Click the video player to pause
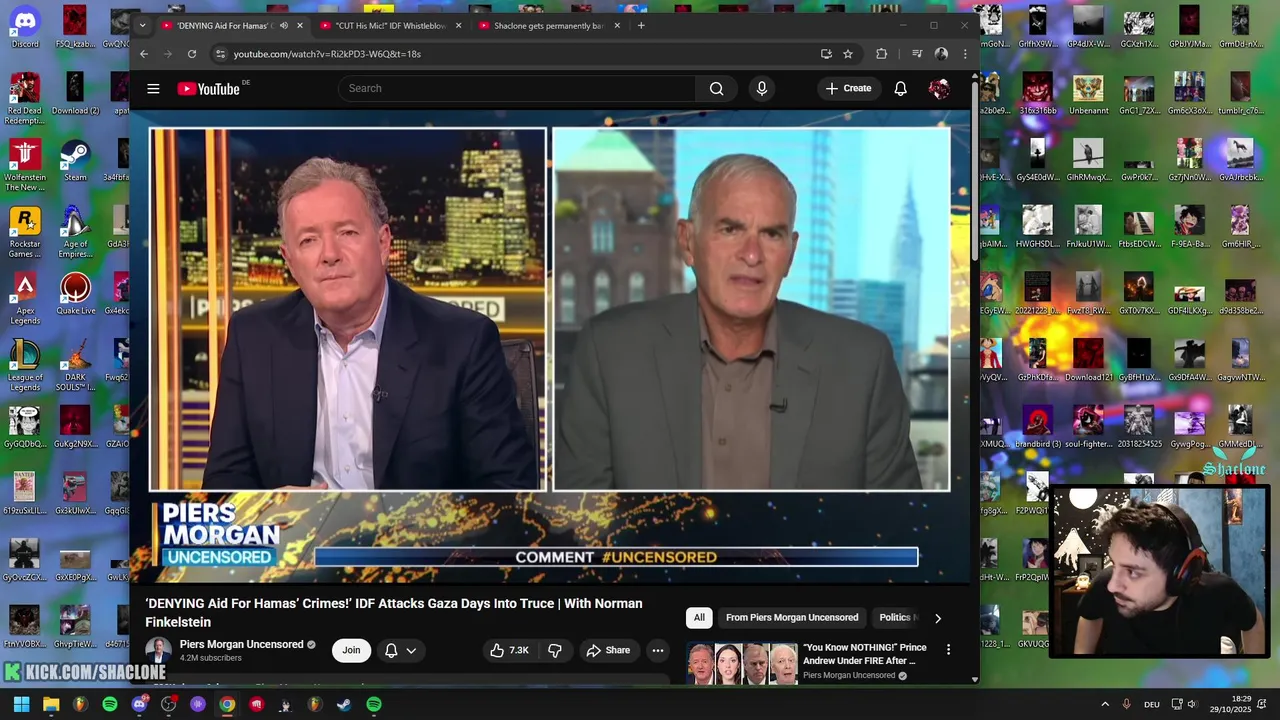This screenshot has height=720, width=1280. point(550,347)
